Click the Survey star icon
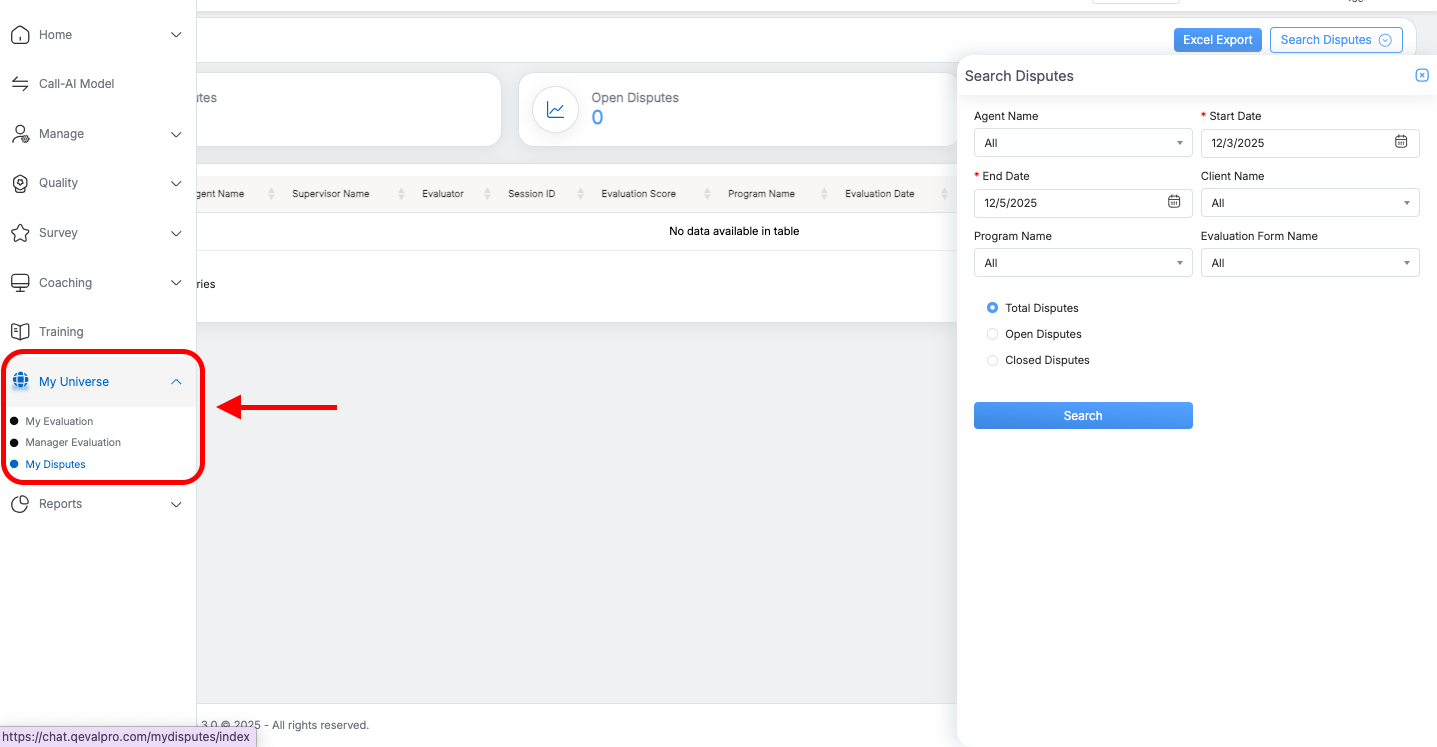1437x747 pixels. (20, 233)
